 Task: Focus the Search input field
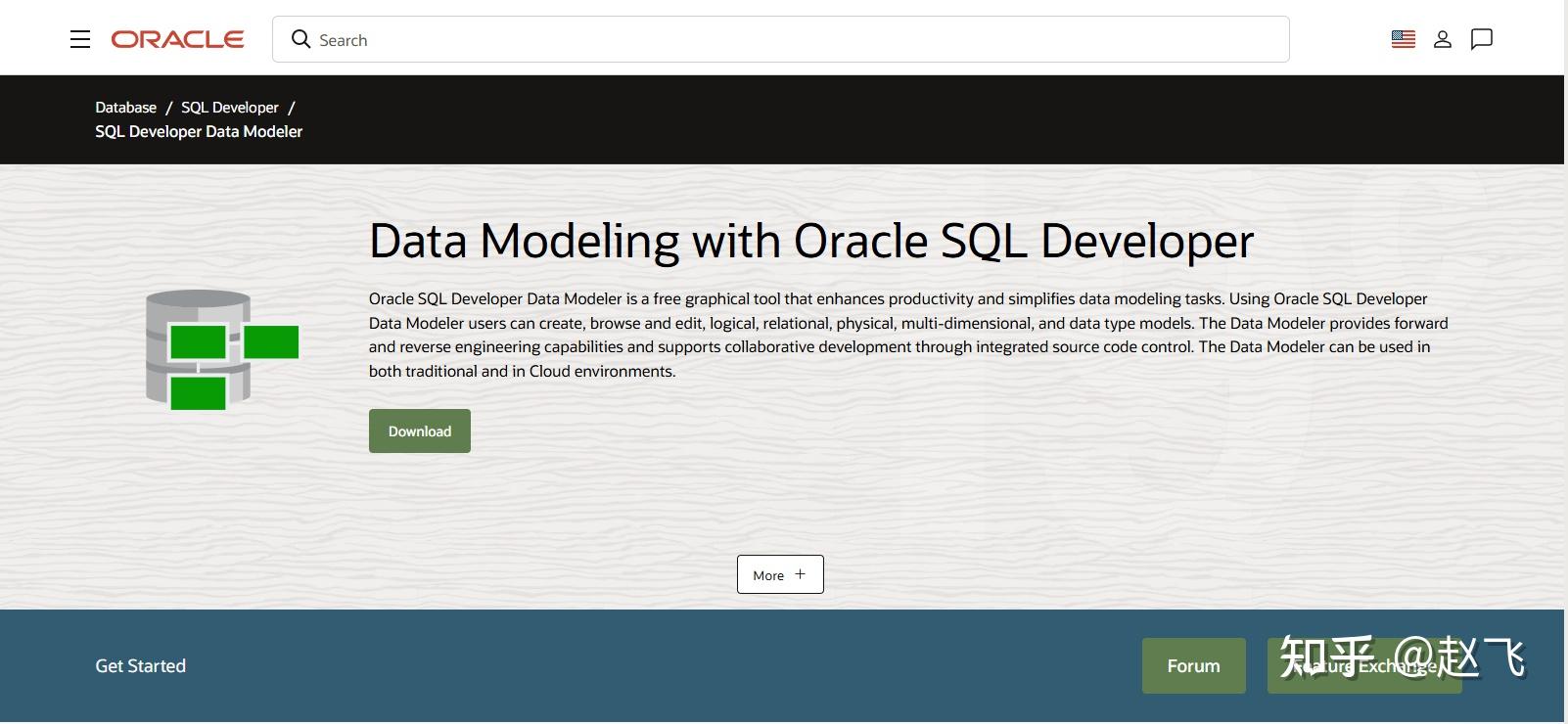(780, 39)
